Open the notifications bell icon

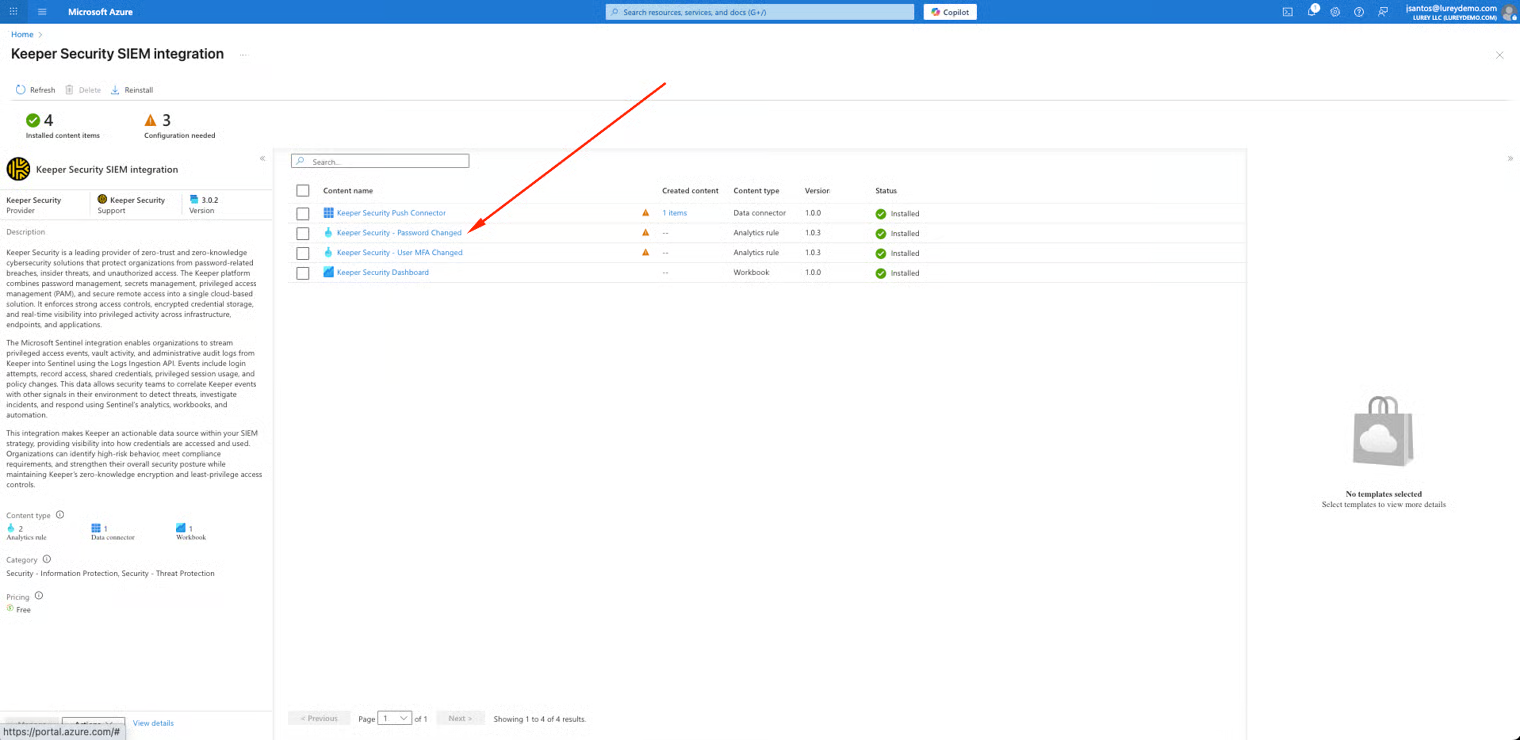pos(1312,12)
